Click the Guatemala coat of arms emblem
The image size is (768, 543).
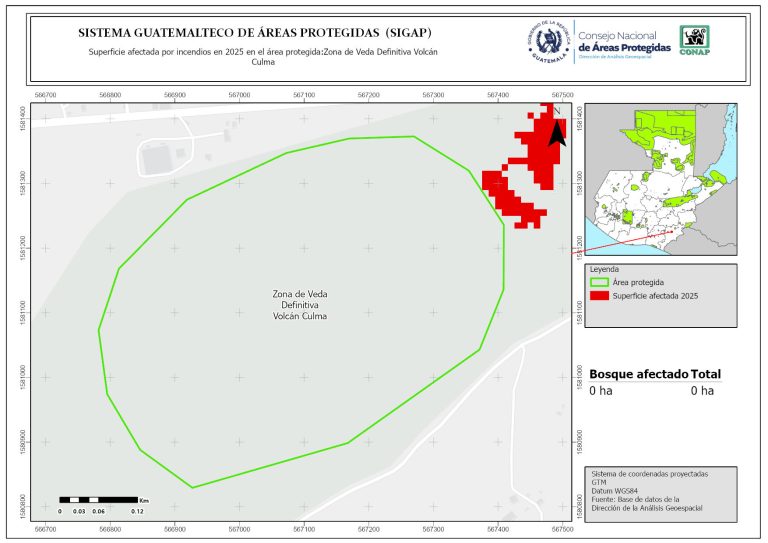coord(549,41)
